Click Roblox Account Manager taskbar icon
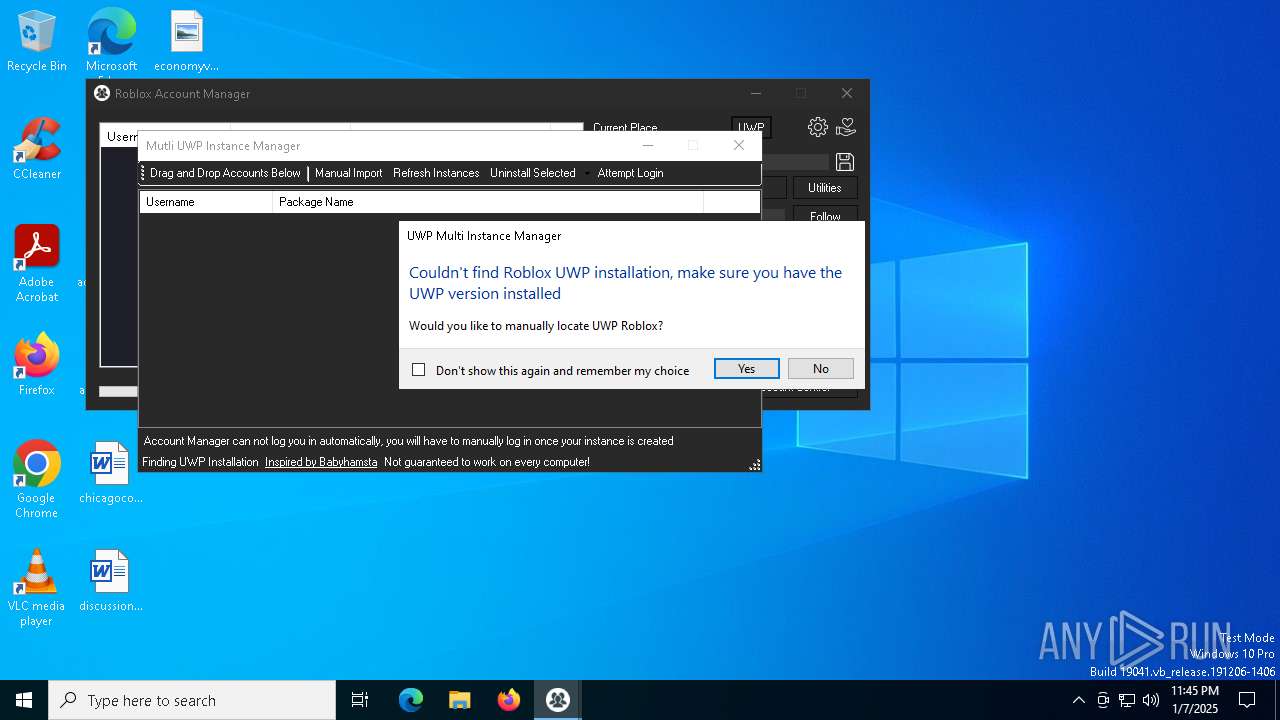The width and height of the screenshot is (1280, 720). click(x=558, y=700)
